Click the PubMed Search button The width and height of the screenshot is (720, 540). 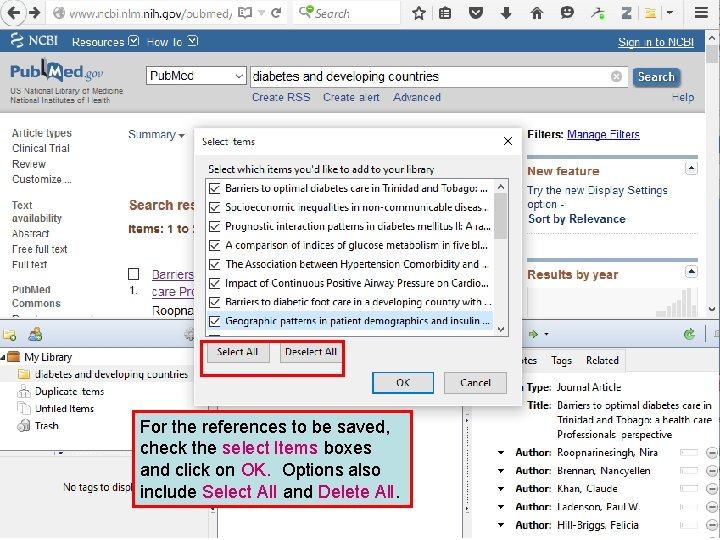656,77
